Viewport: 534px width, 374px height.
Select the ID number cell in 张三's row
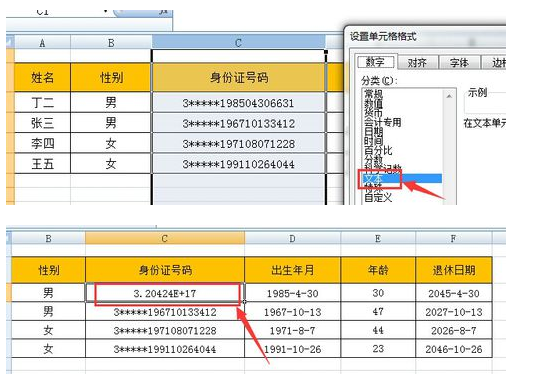(x=239, y=123)
